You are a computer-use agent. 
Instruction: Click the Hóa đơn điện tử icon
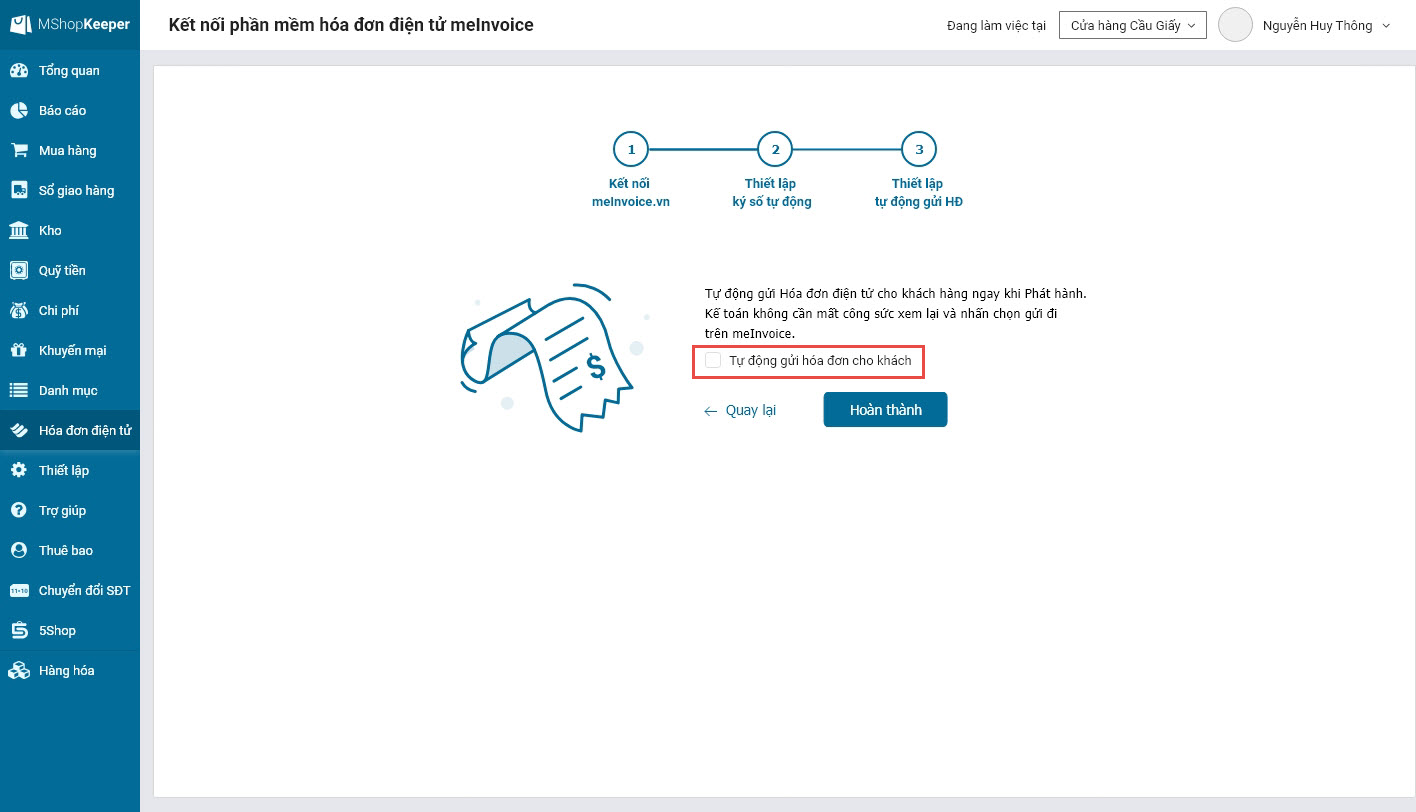point(19,431)
